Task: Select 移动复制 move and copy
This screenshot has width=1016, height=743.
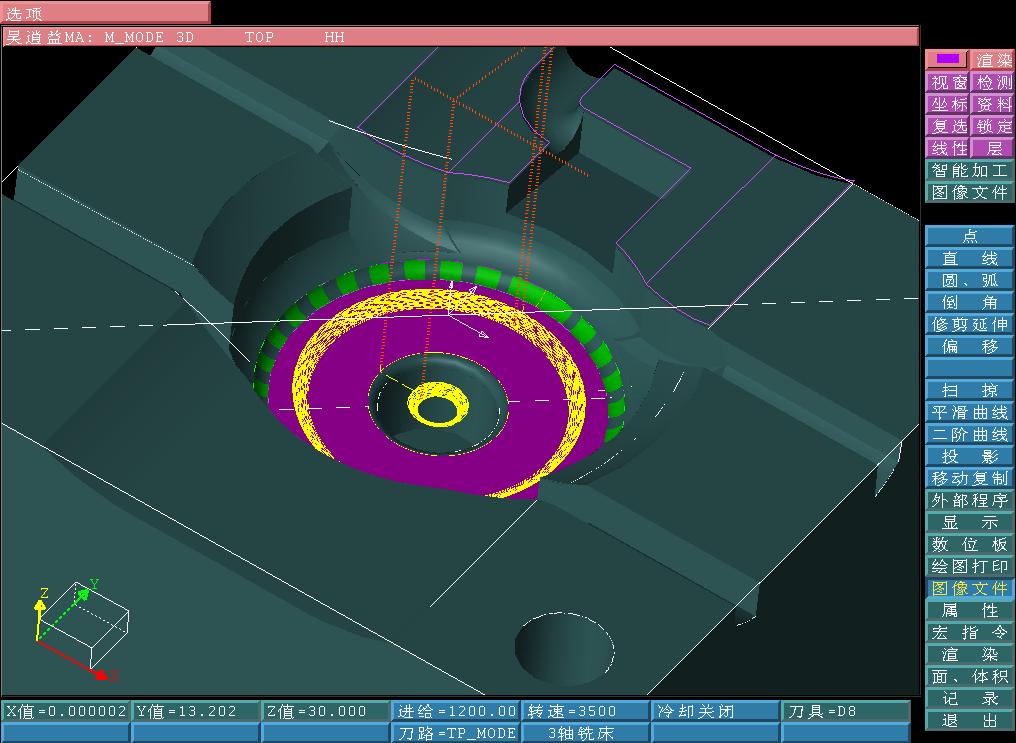Action: click(970, 478)
